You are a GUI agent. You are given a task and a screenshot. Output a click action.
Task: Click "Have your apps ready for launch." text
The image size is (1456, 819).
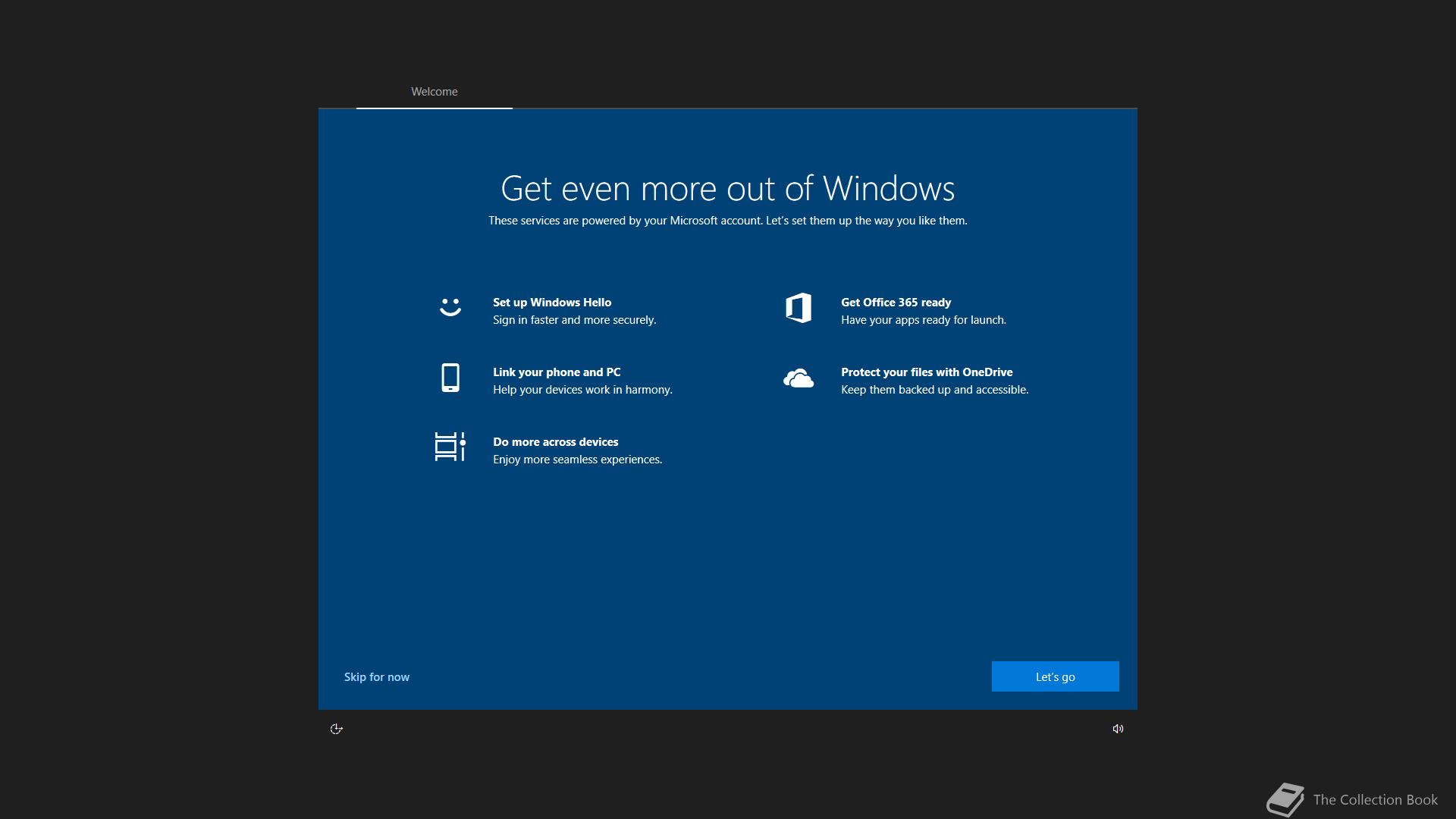coord(924,320)
